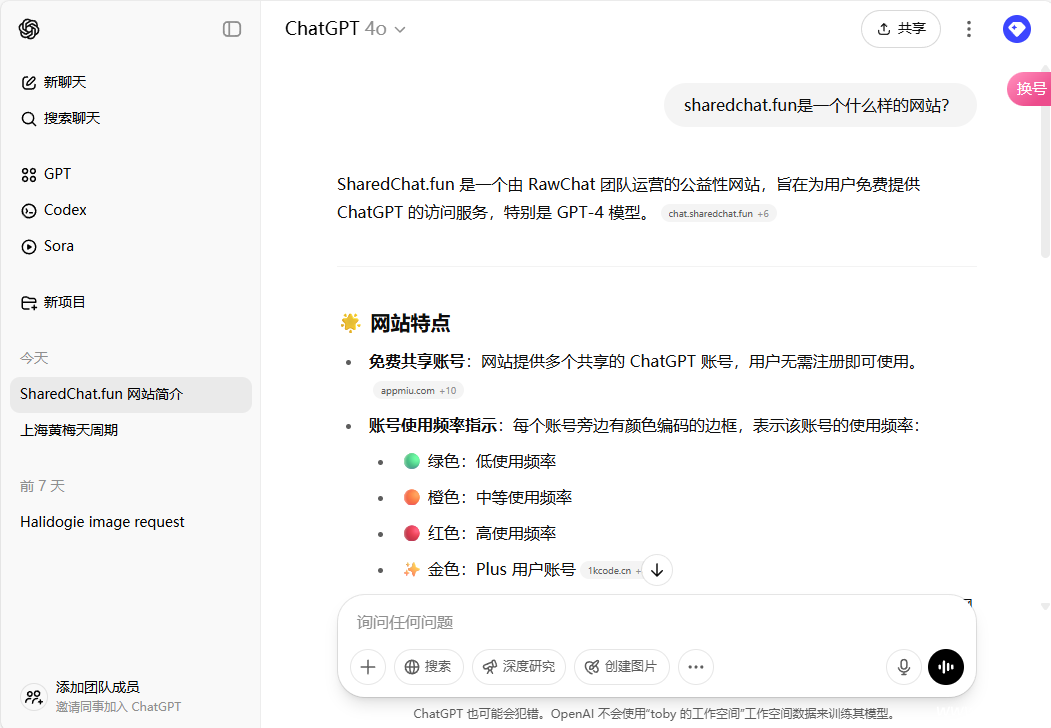Open the GPT explore page
Image resolution: width=1051 pixels, height=728 pixels.
point(57,174)
